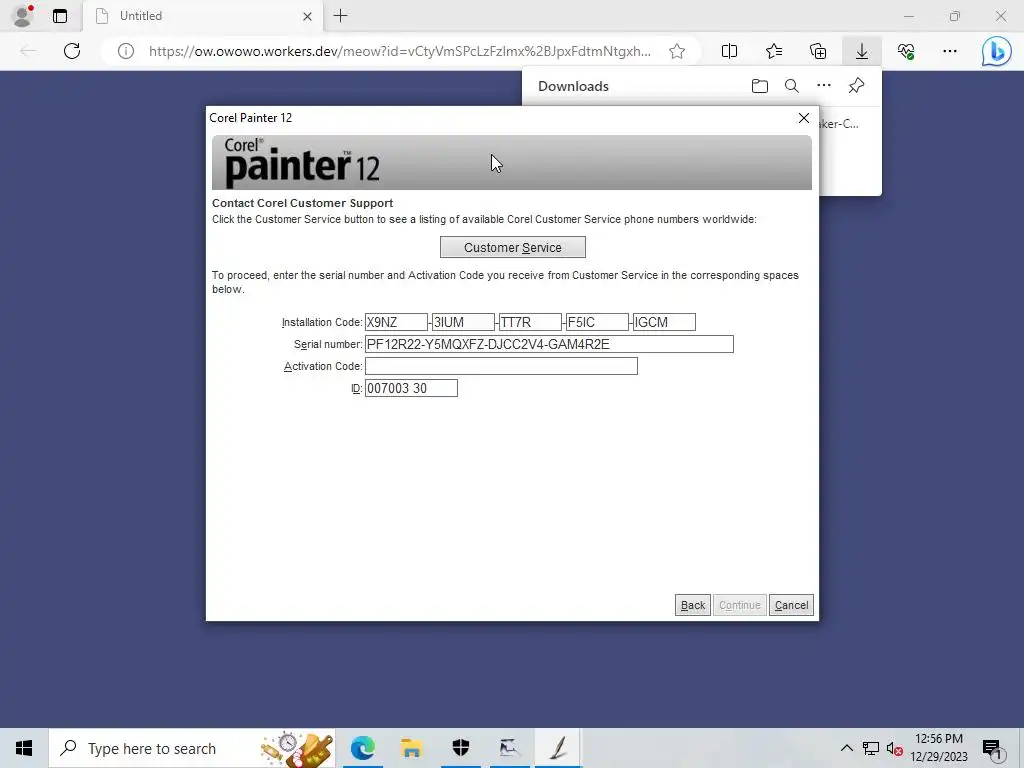Go Back in Corel Painter dialog
This screenshot has width=1024, height=768.
(x=692, y=605)
